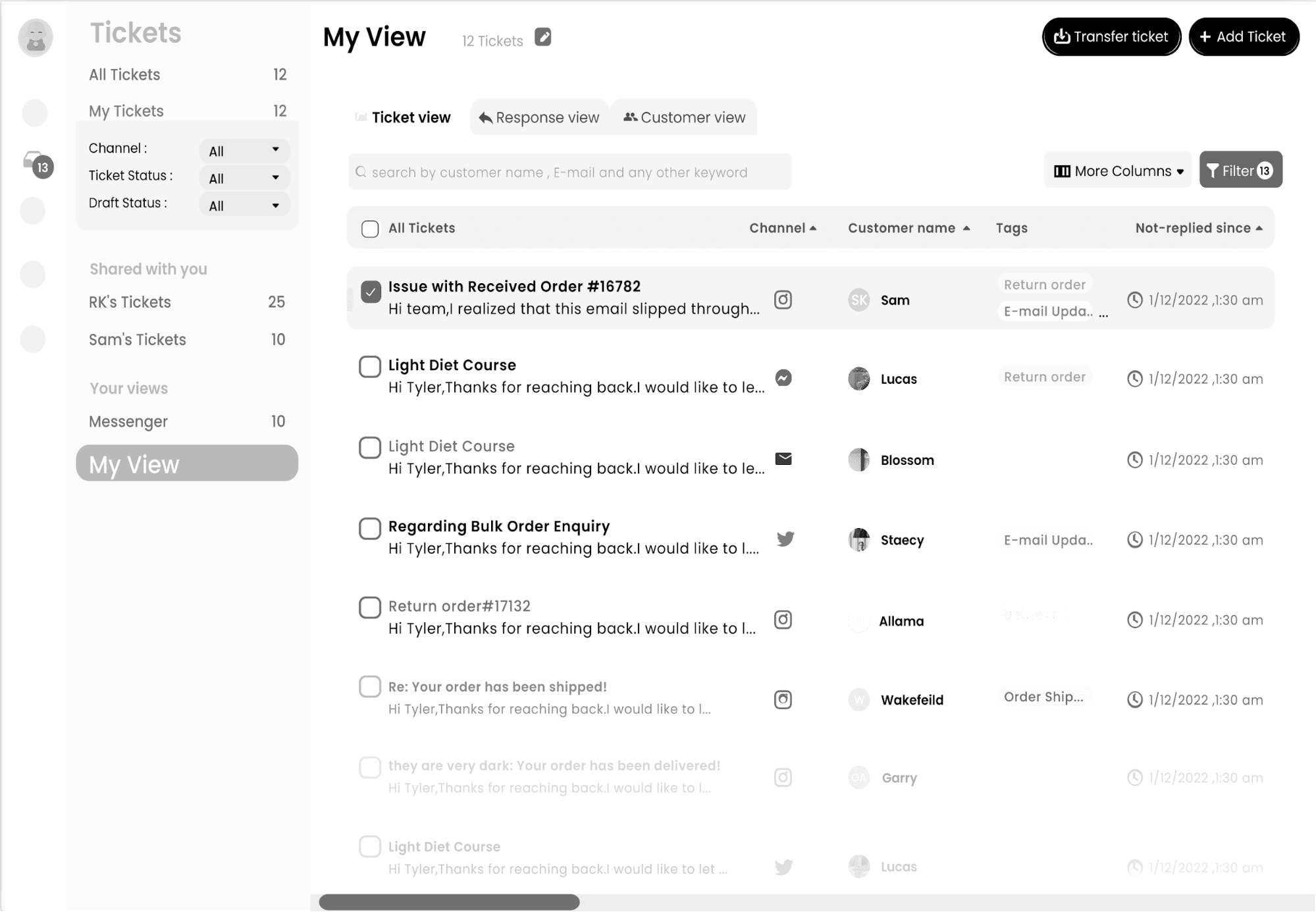Click the horizontal scrollbar thumb at the bottom

coord(450,902)
